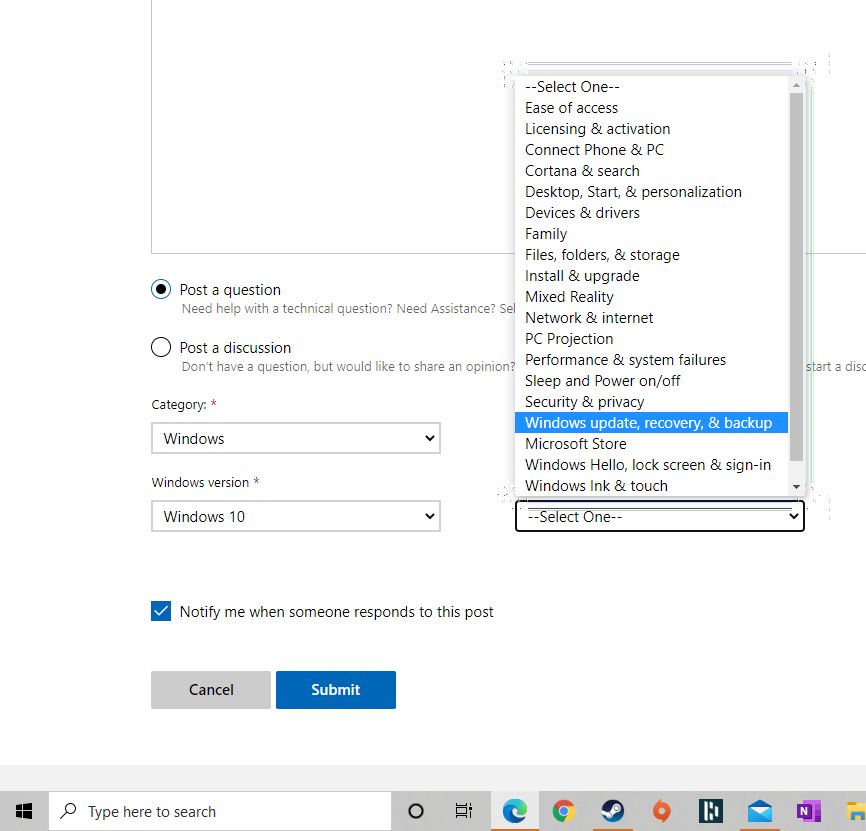
Task: Click into the large post details text area
Action: point(332,126)
